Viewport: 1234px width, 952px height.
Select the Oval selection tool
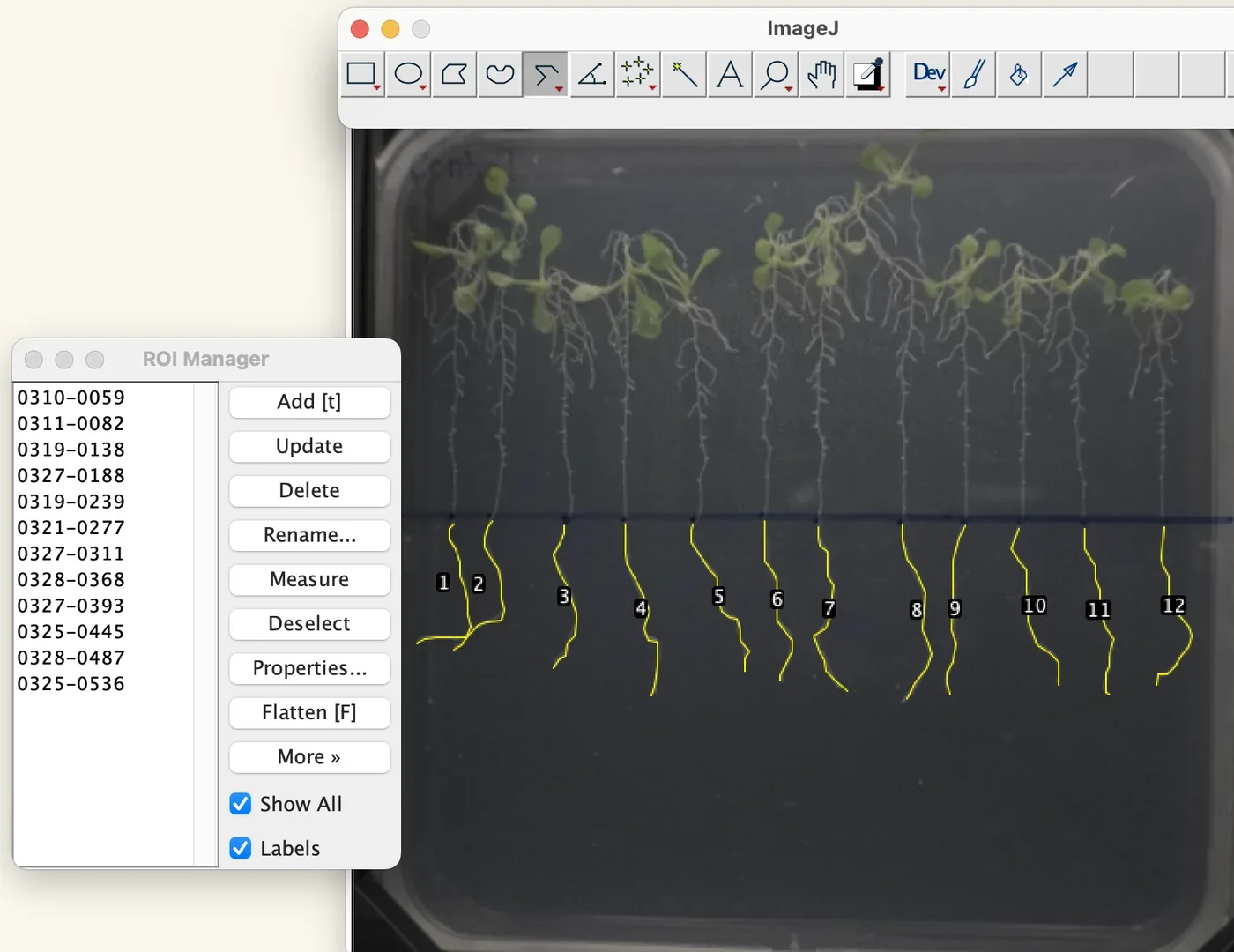coord(408,74)
